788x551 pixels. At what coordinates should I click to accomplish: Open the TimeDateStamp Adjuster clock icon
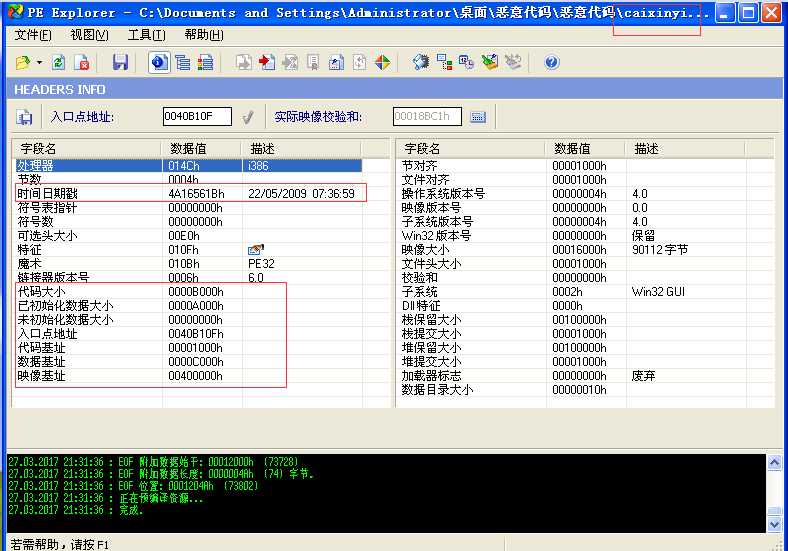tap(466, 62)
